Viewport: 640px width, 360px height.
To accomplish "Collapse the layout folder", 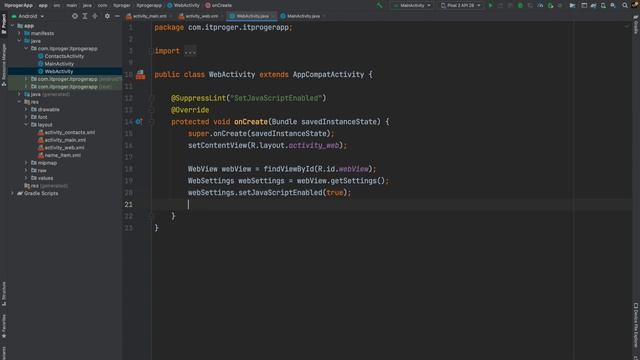I will 26,124.
